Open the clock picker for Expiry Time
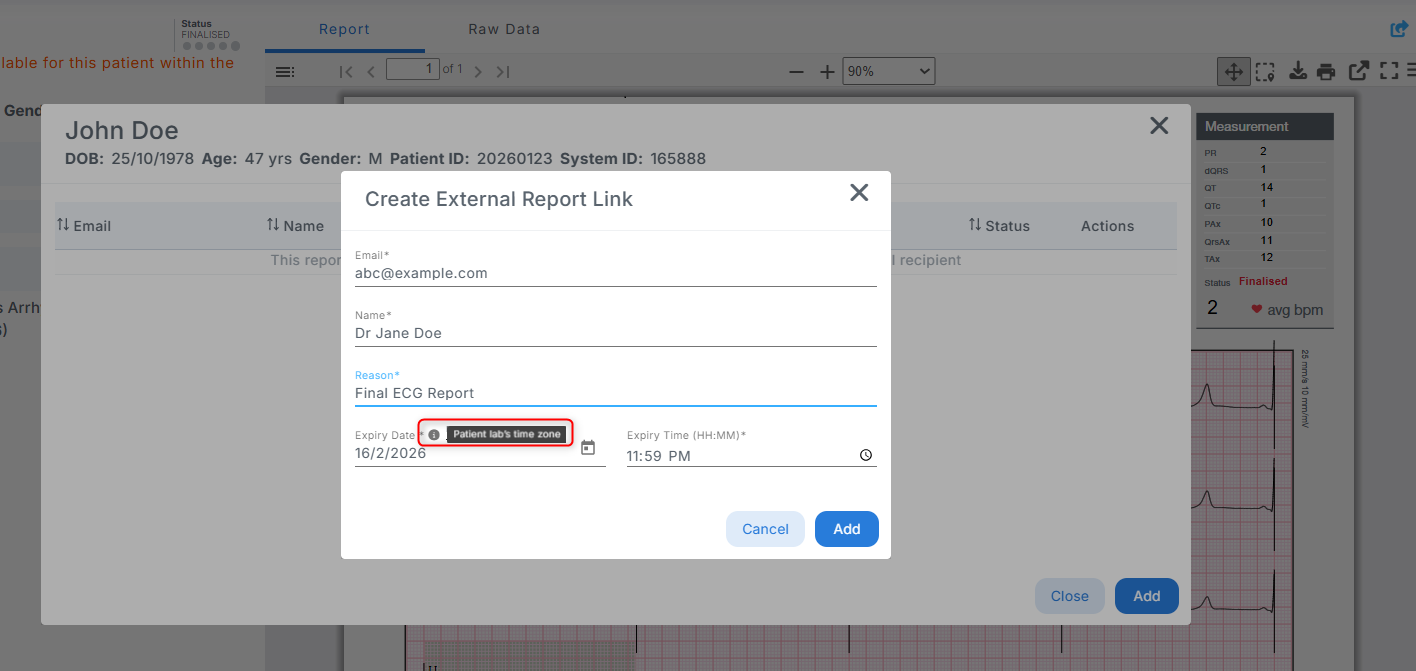1416x671 pixels. click(x=864, y=454)
